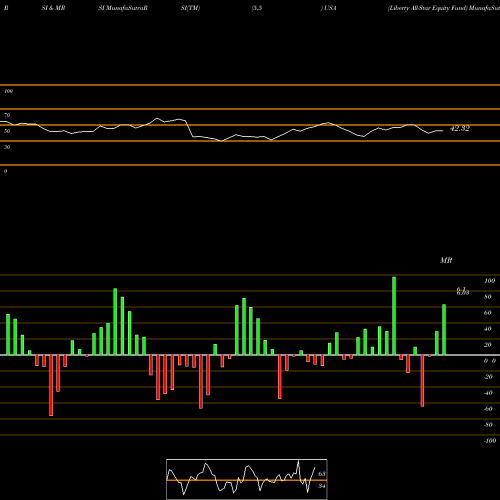Click the 20 label on the MR axis

pyautogui.click(x=488, y=345)
